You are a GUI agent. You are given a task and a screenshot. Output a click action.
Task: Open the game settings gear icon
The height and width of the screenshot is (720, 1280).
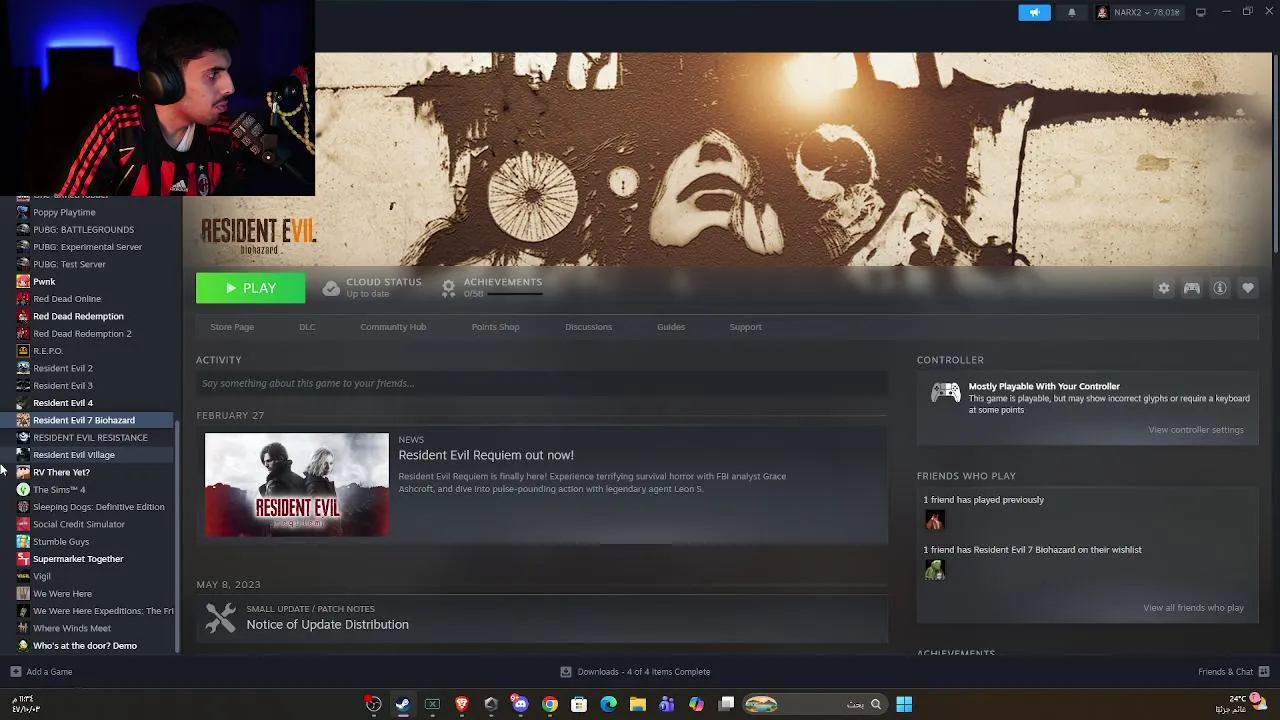coord(1163,288)
